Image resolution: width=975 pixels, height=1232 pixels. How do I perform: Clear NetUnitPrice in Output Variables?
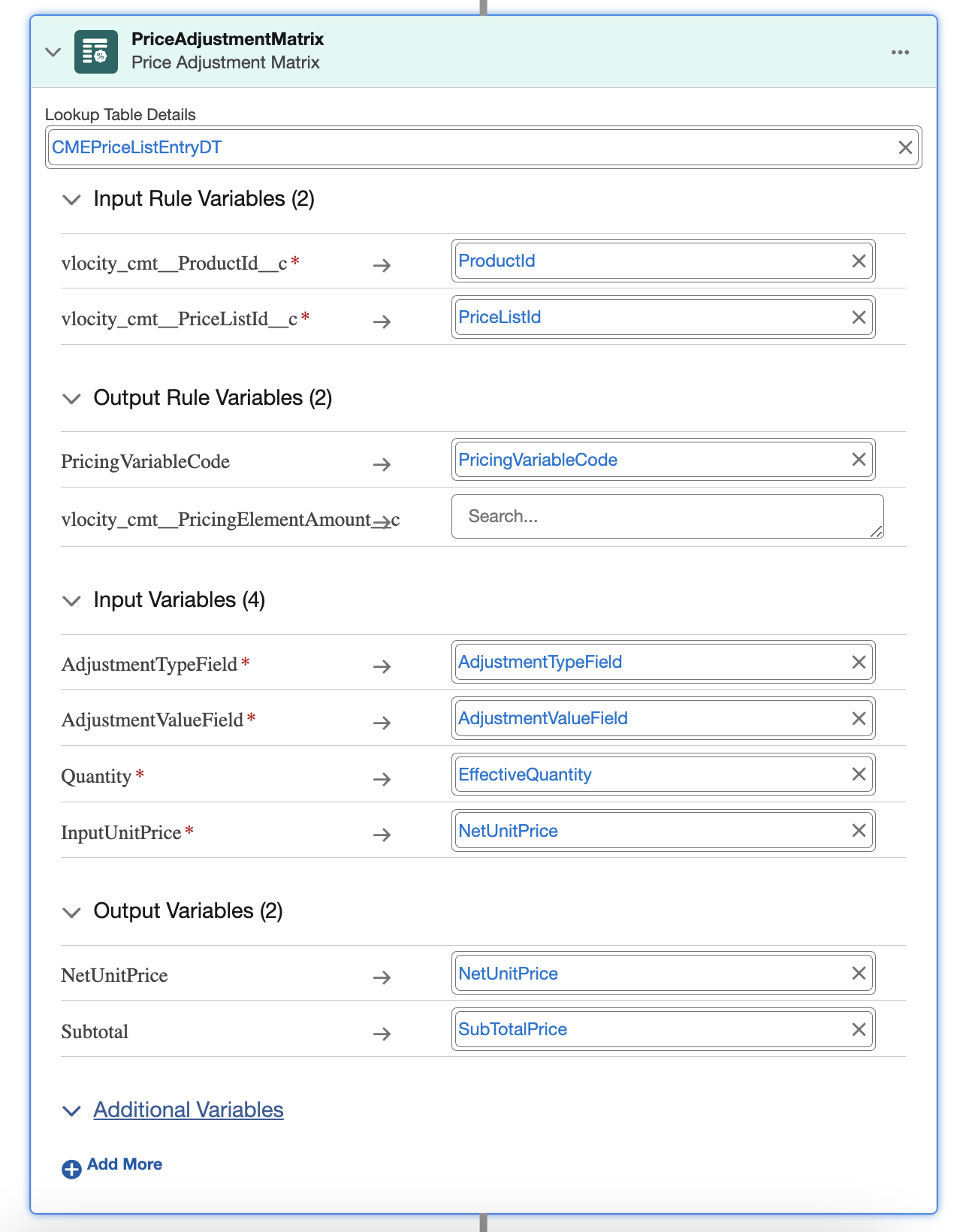pos(859,973)
